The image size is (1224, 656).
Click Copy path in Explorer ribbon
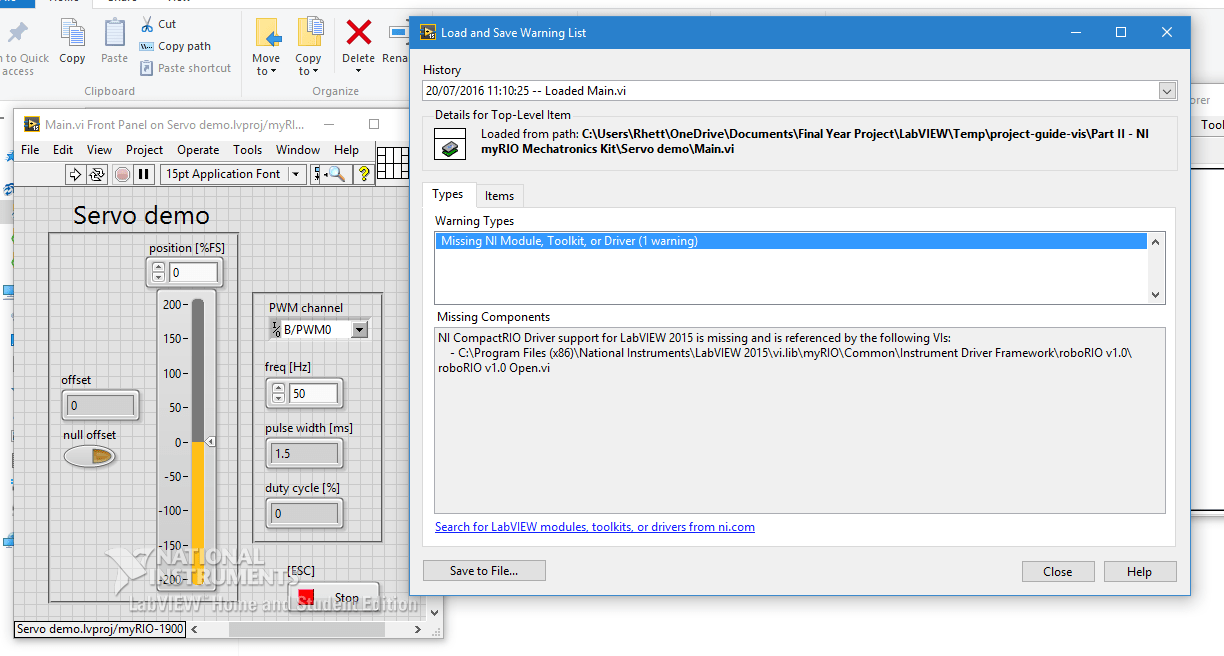(175, 46)
